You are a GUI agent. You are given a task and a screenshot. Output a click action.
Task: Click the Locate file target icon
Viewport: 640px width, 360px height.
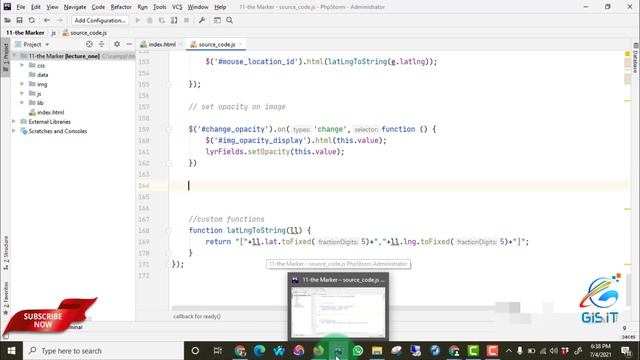(x=89, y=44)
